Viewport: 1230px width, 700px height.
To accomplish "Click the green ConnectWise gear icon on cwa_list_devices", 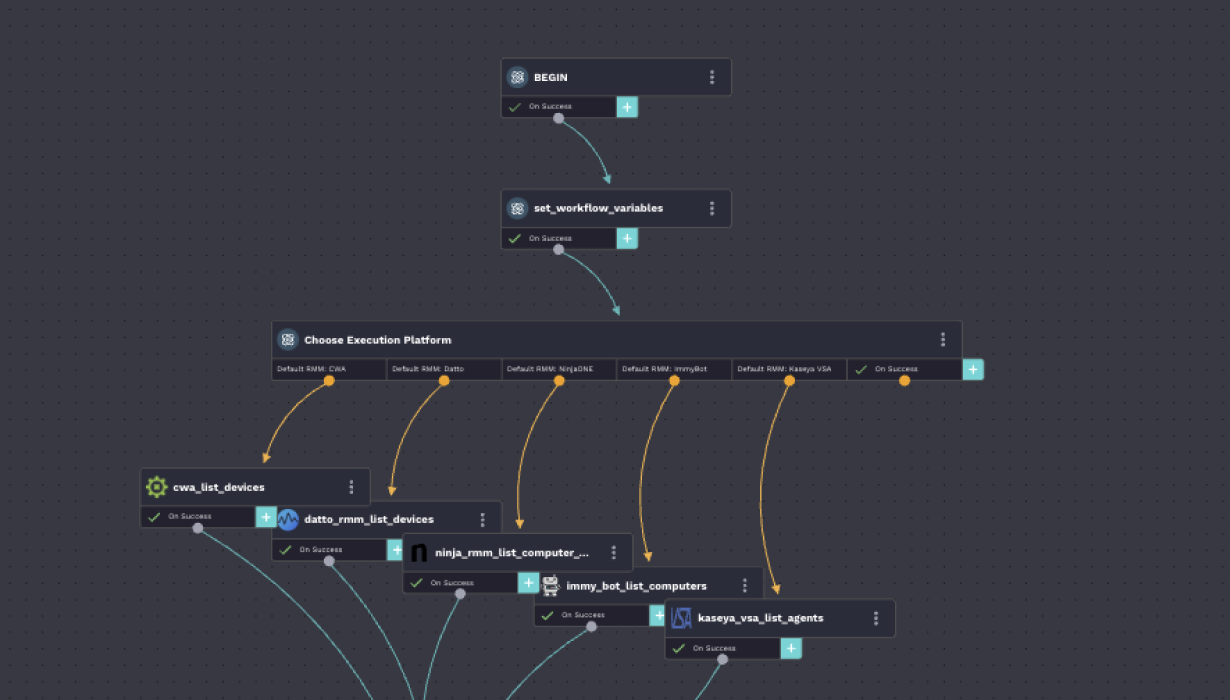I will (x=156, y=487).
